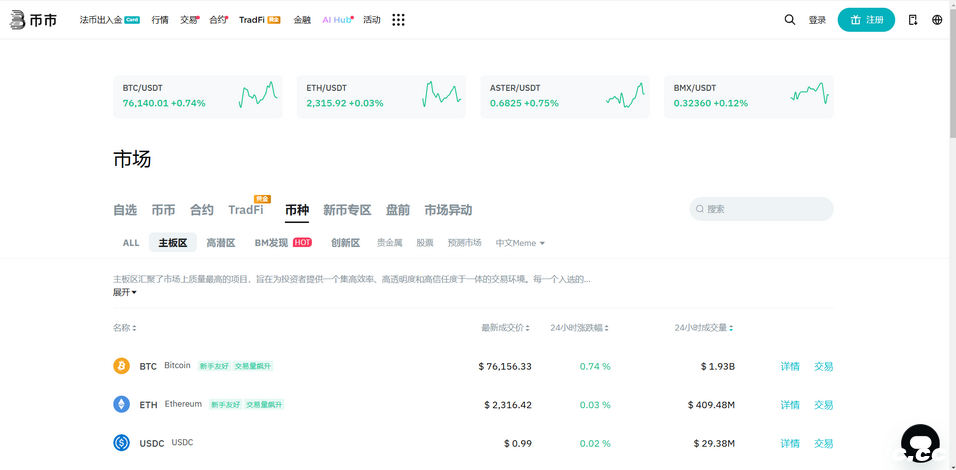Click the BitMart logo
This screenshot has height=470, width=956.
pyautogui.click(x=33, y=20)
